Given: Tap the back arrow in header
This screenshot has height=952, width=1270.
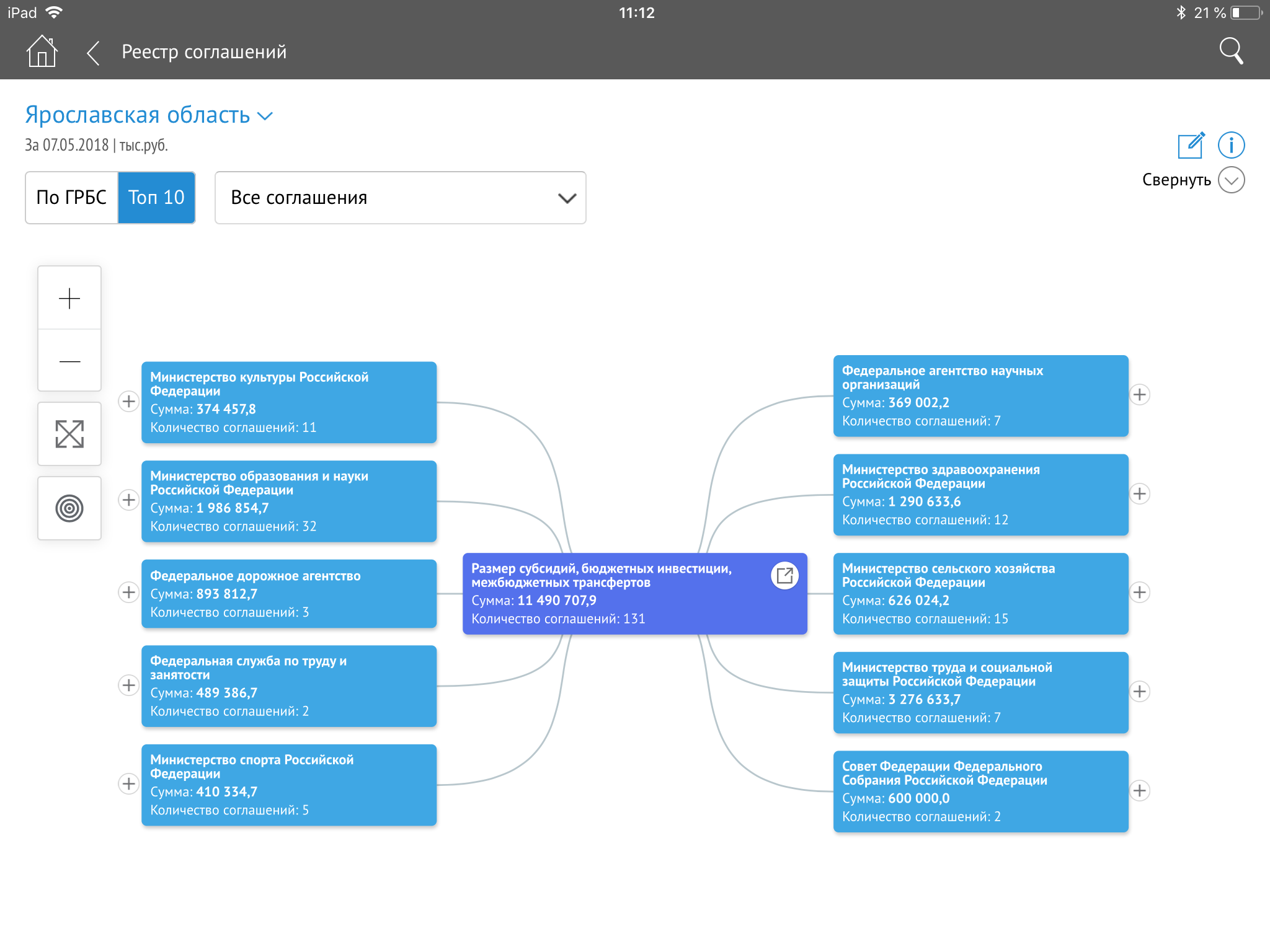Looking at the screenshot, I should pyautogui.click(x=93, y=53).
